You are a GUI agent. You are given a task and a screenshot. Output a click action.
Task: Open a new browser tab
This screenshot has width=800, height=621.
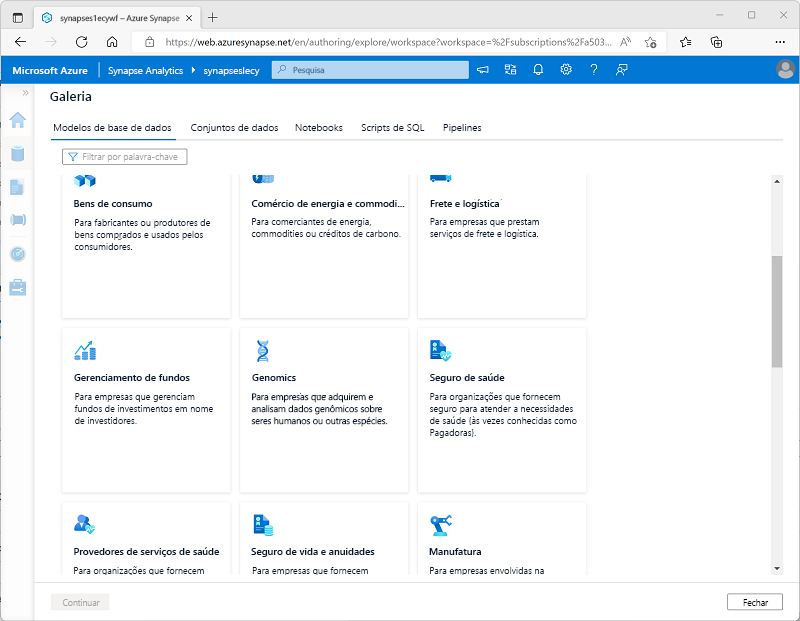pyautogui.click(x=213, y=18)
